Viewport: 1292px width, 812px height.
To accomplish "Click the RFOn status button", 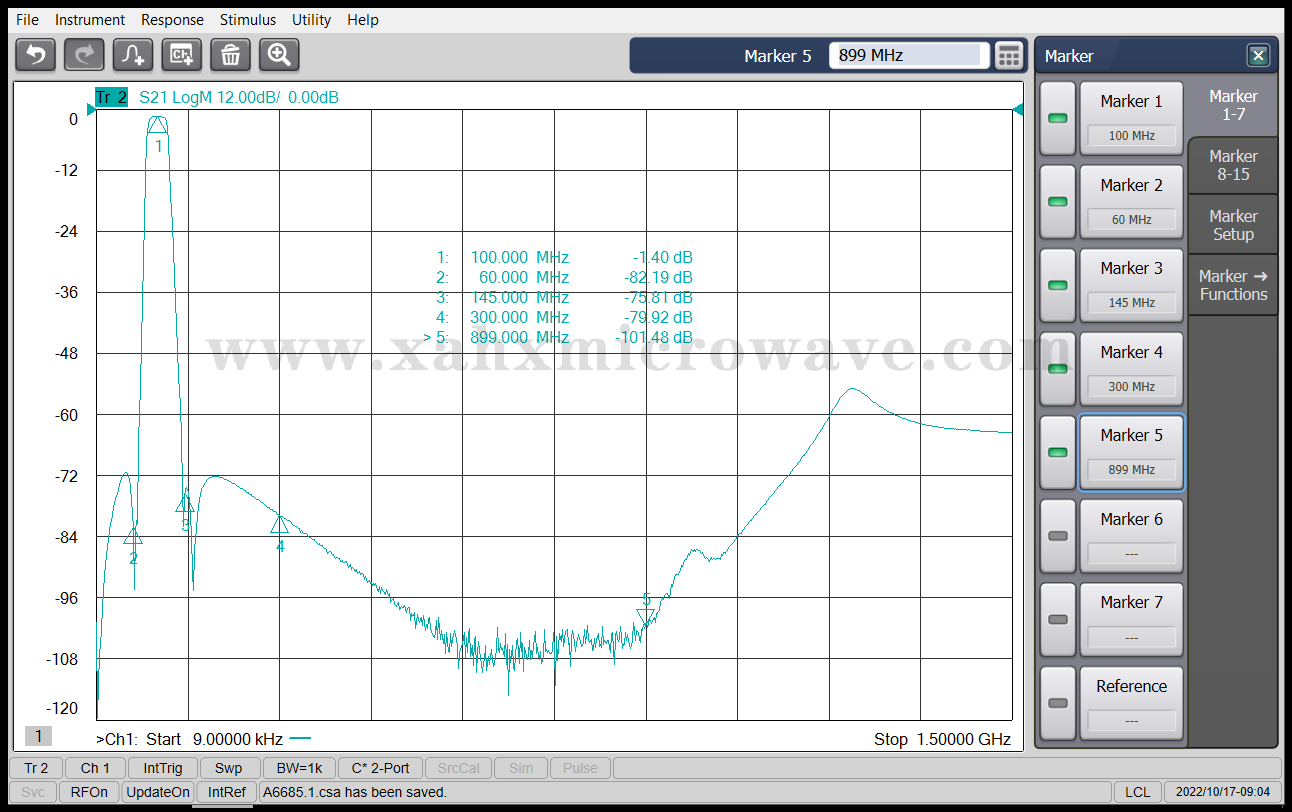I will click(89, 792).
